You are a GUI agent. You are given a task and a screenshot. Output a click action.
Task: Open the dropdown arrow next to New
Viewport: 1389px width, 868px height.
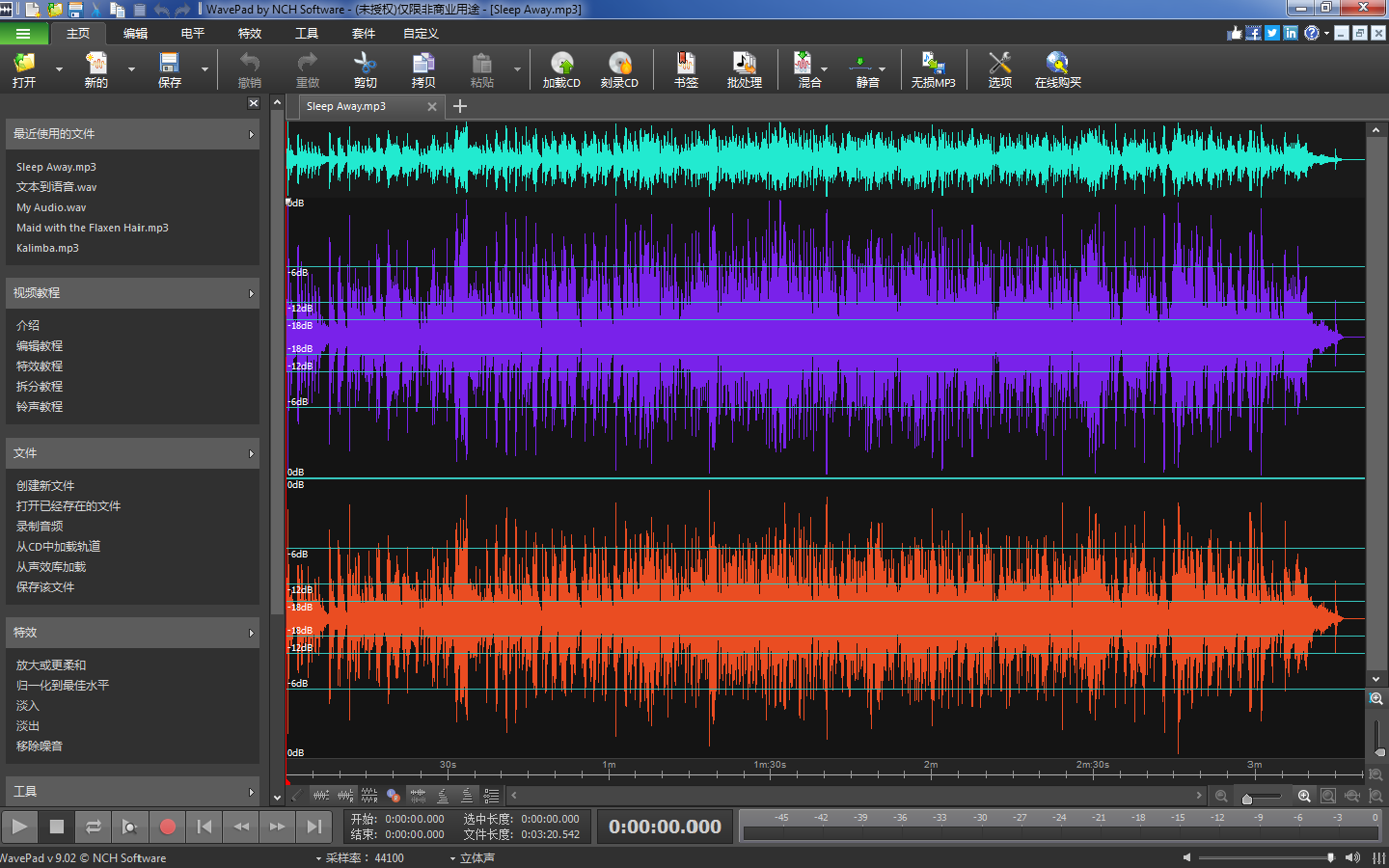click(x=131, y=69)
